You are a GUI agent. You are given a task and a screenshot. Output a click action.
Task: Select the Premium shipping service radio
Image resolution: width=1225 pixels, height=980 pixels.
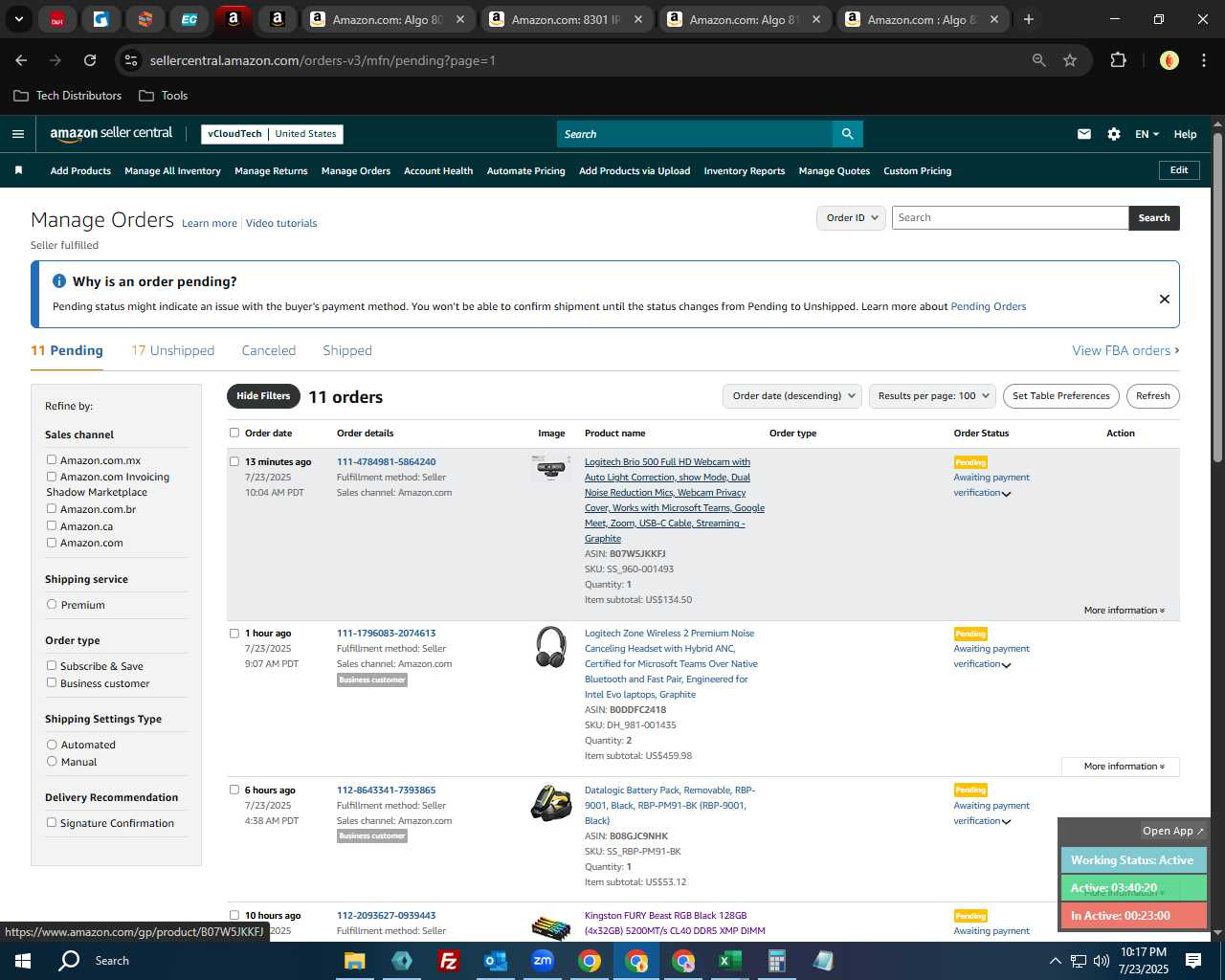[52, 605]
